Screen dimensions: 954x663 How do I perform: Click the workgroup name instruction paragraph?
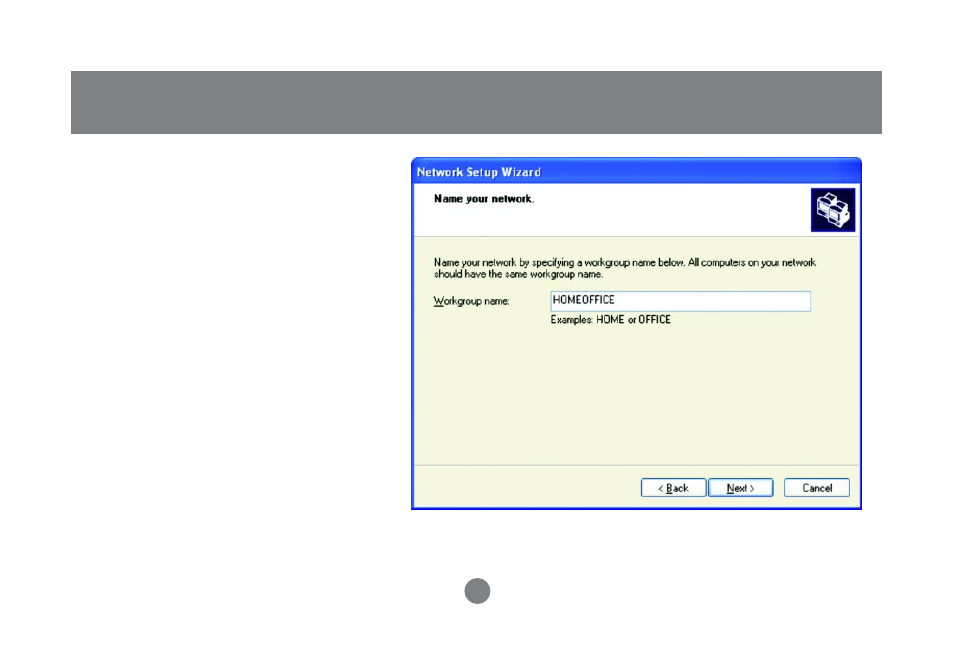pyautogui.click(x=625, y=268)
